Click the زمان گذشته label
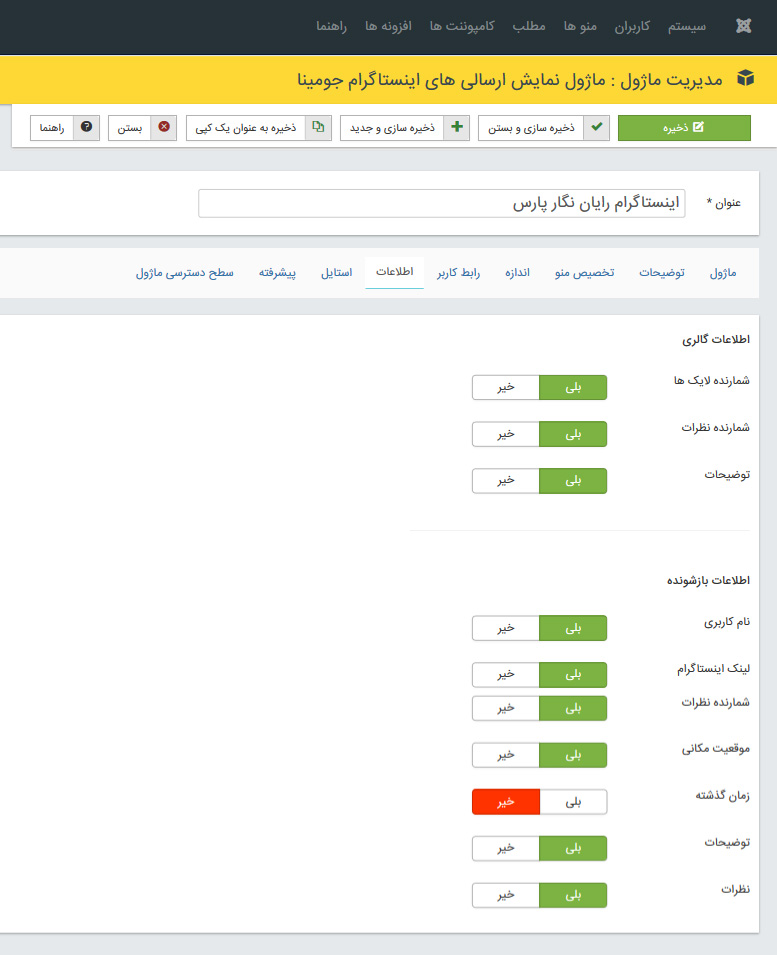 (723, 795)
